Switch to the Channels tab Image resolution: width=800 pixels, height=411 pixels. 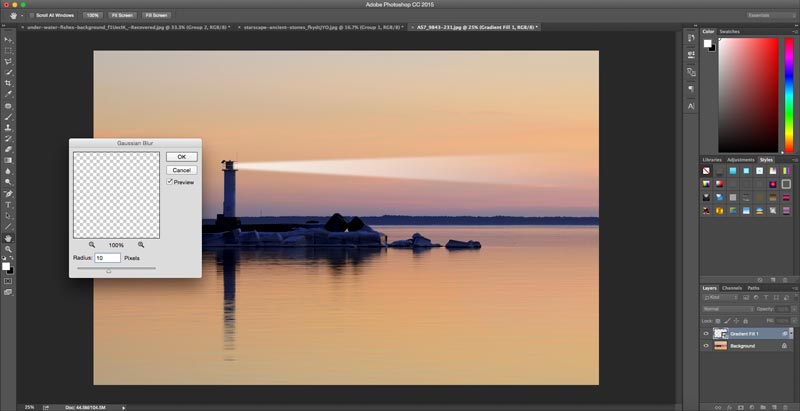[732, 288]
